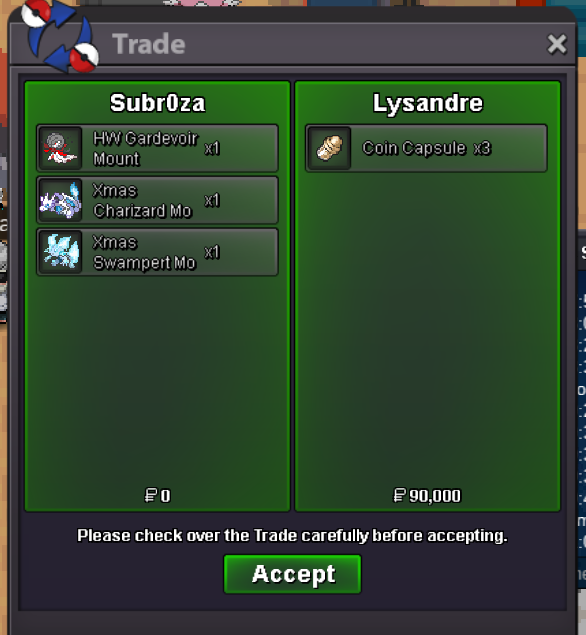Click the trade warning message text
The height and width of the screenshot is (635, 586).
pyautogui.click(x=292, y=536)
